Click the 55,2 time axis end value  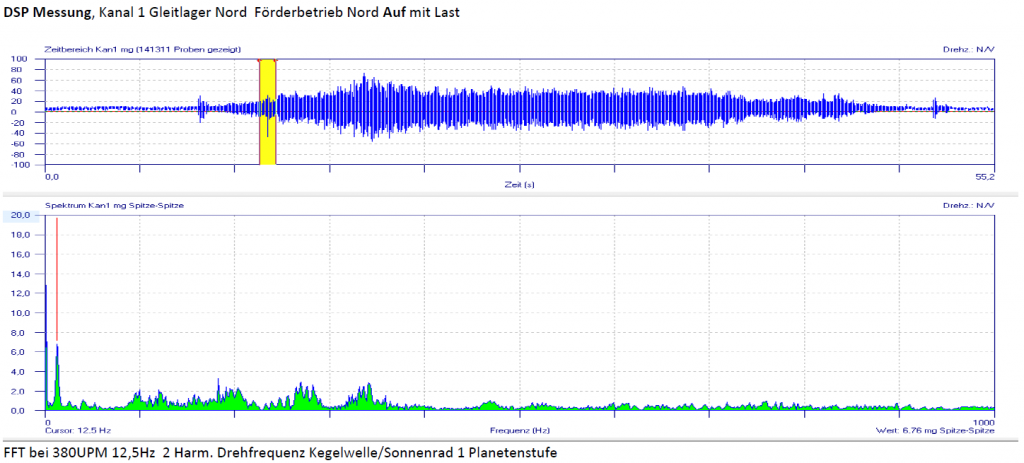coord(985,177)
